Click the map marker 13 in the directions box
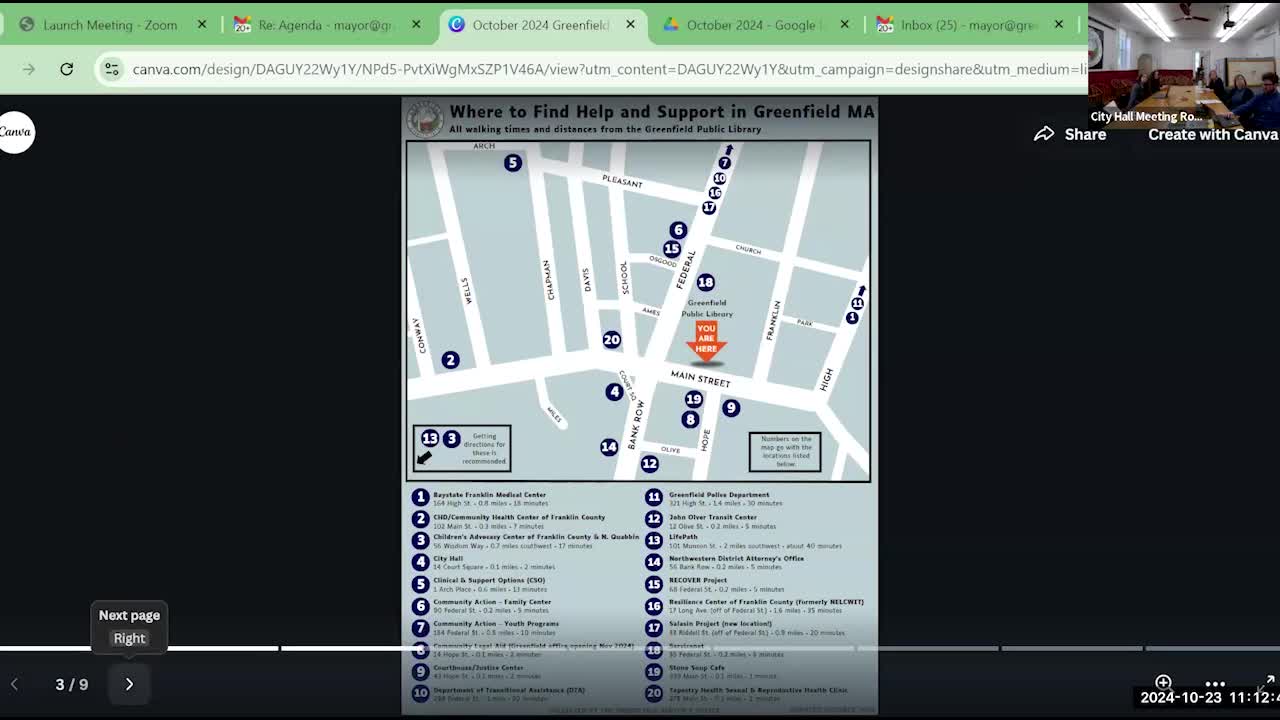Viewport: 1280px width, 720px height. (430, 438)
